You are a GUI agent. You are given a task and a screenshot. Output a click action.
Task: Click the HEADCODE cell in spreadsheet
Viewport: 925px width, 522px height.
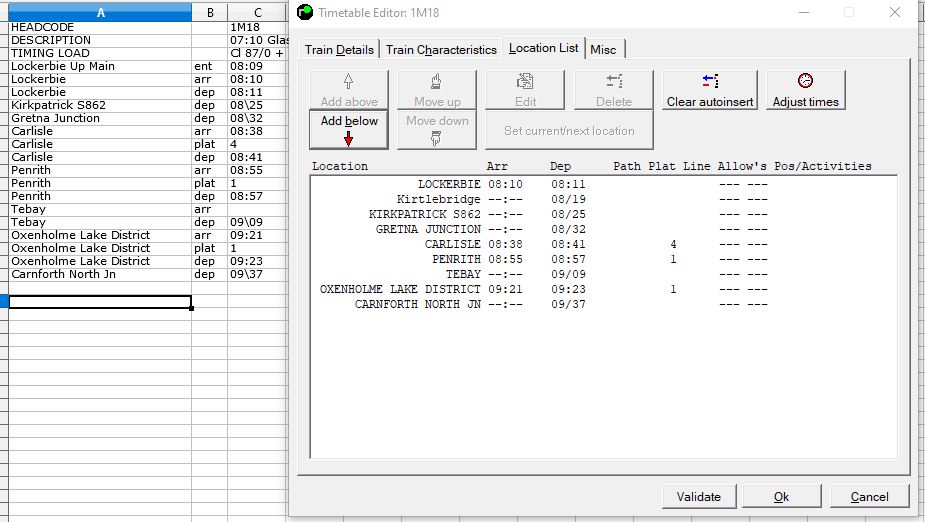(x=100, y=27)
